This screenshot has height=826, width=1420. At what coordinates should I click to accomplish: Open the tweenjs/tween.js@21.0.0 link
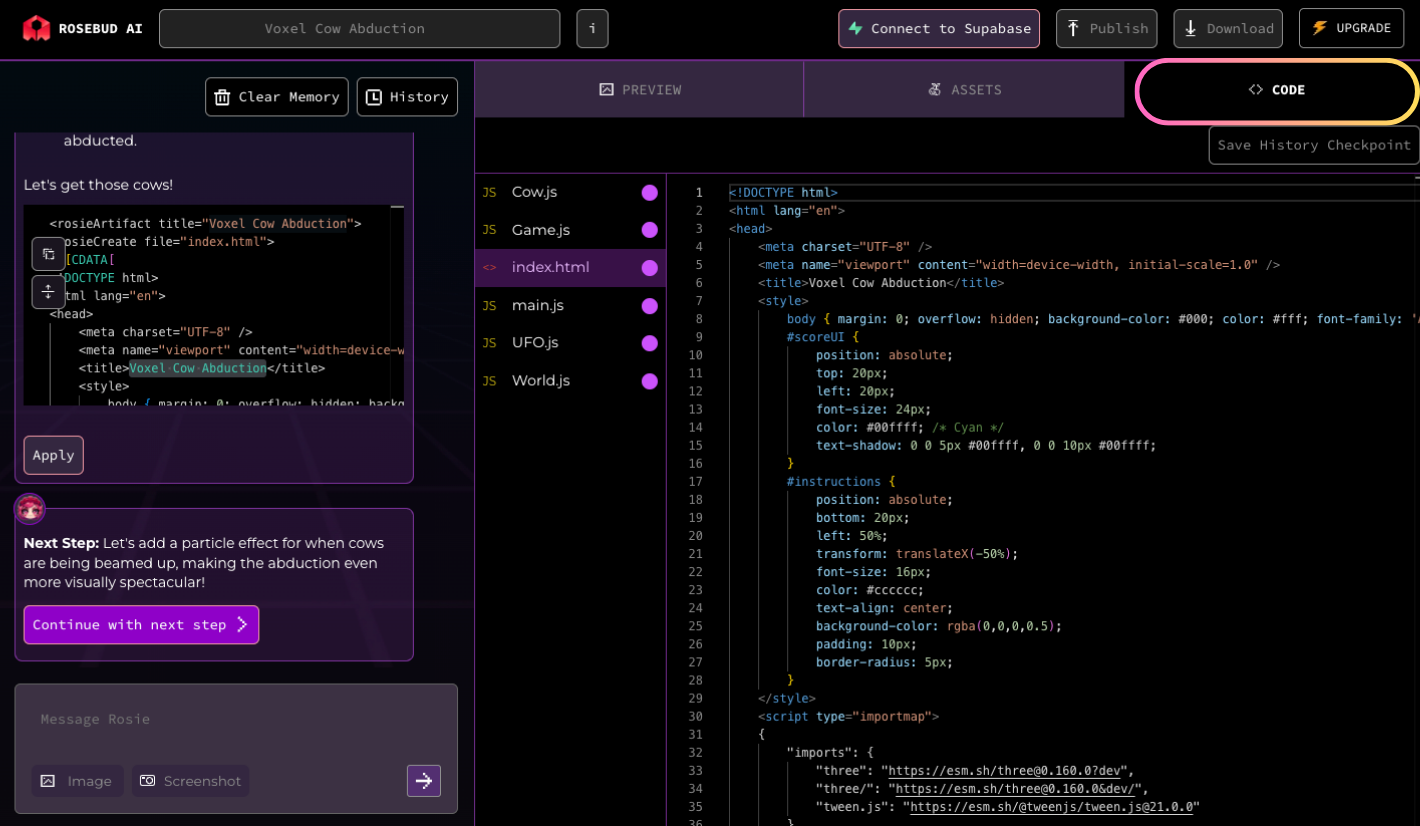click(1051, 807)
